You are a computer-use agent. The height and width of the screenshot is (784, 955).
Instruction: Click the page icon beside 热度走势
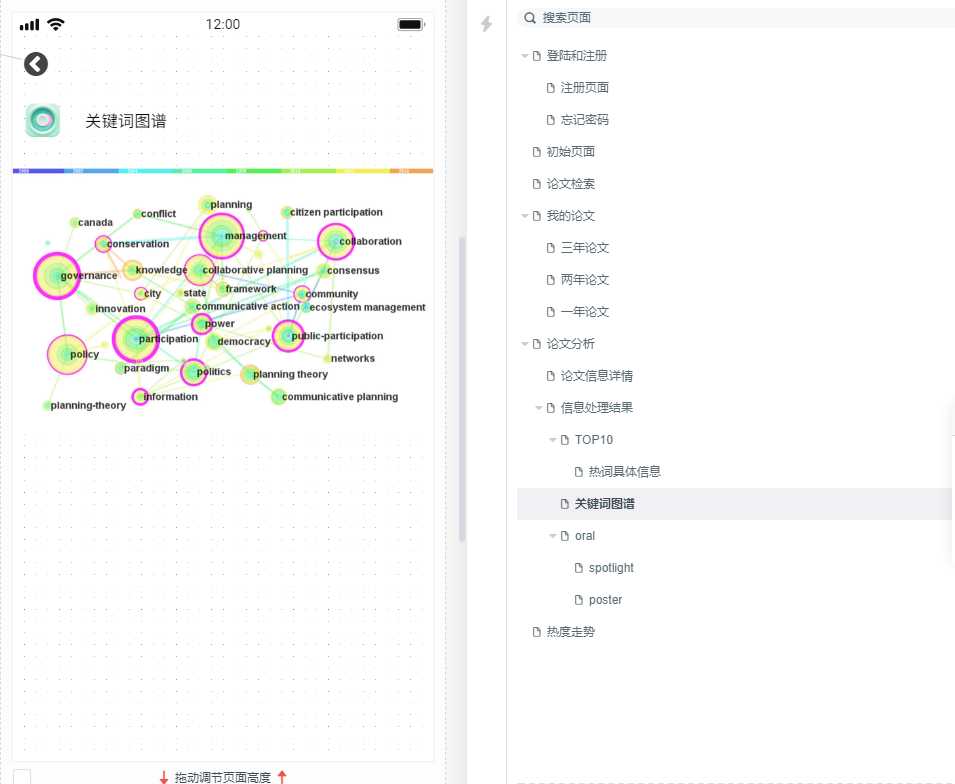pos(537,632)
